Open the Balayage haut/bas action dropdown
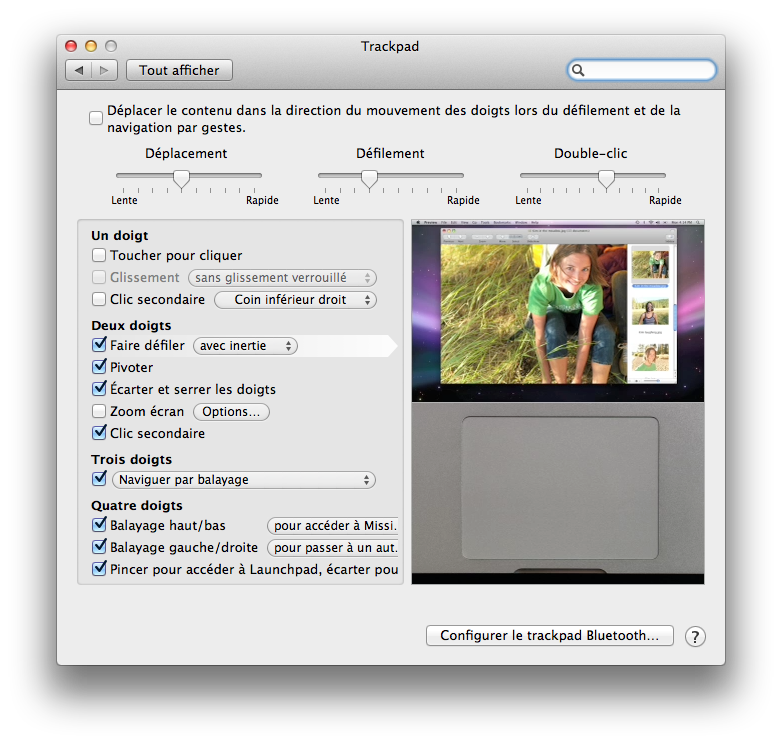782x744 pixels. coord(334,526)
